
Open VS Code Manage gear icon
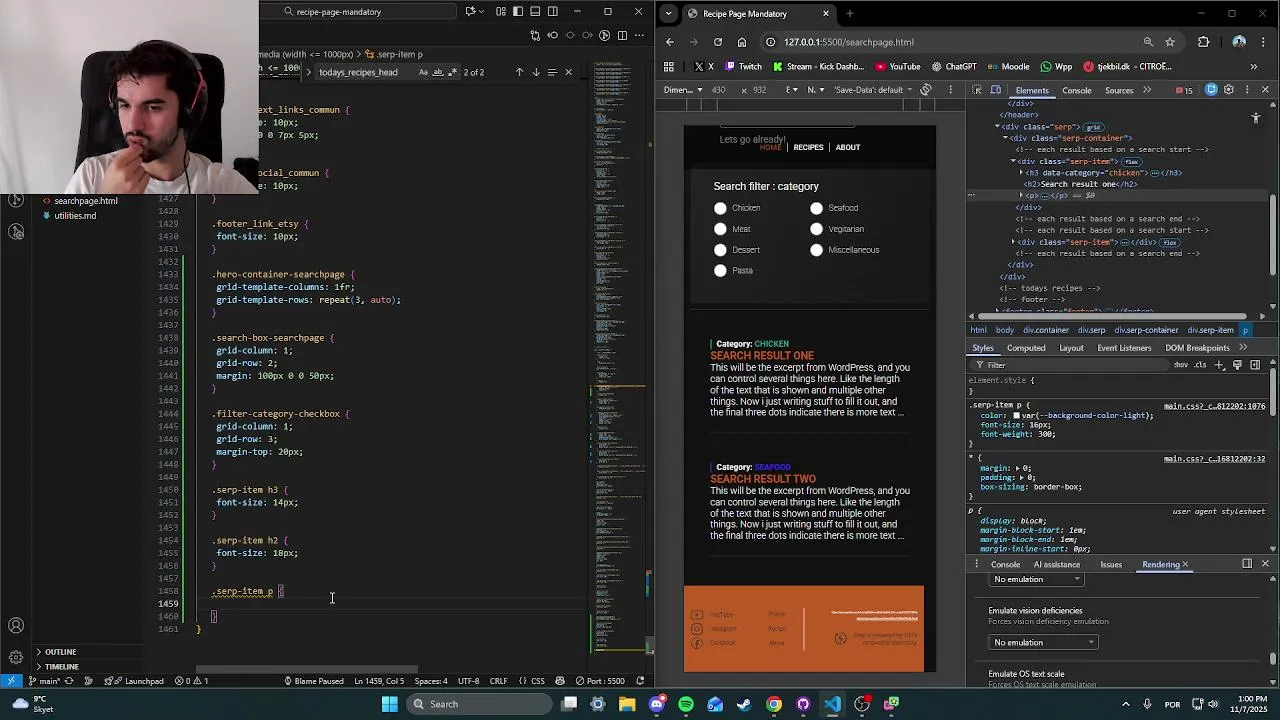(x=16, y=657)
